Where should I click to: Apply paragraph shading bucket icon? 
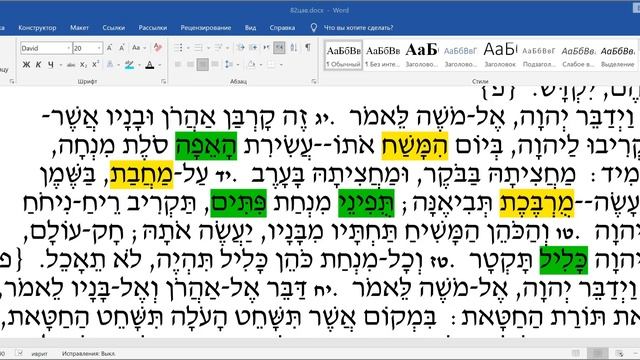[251, 64]
